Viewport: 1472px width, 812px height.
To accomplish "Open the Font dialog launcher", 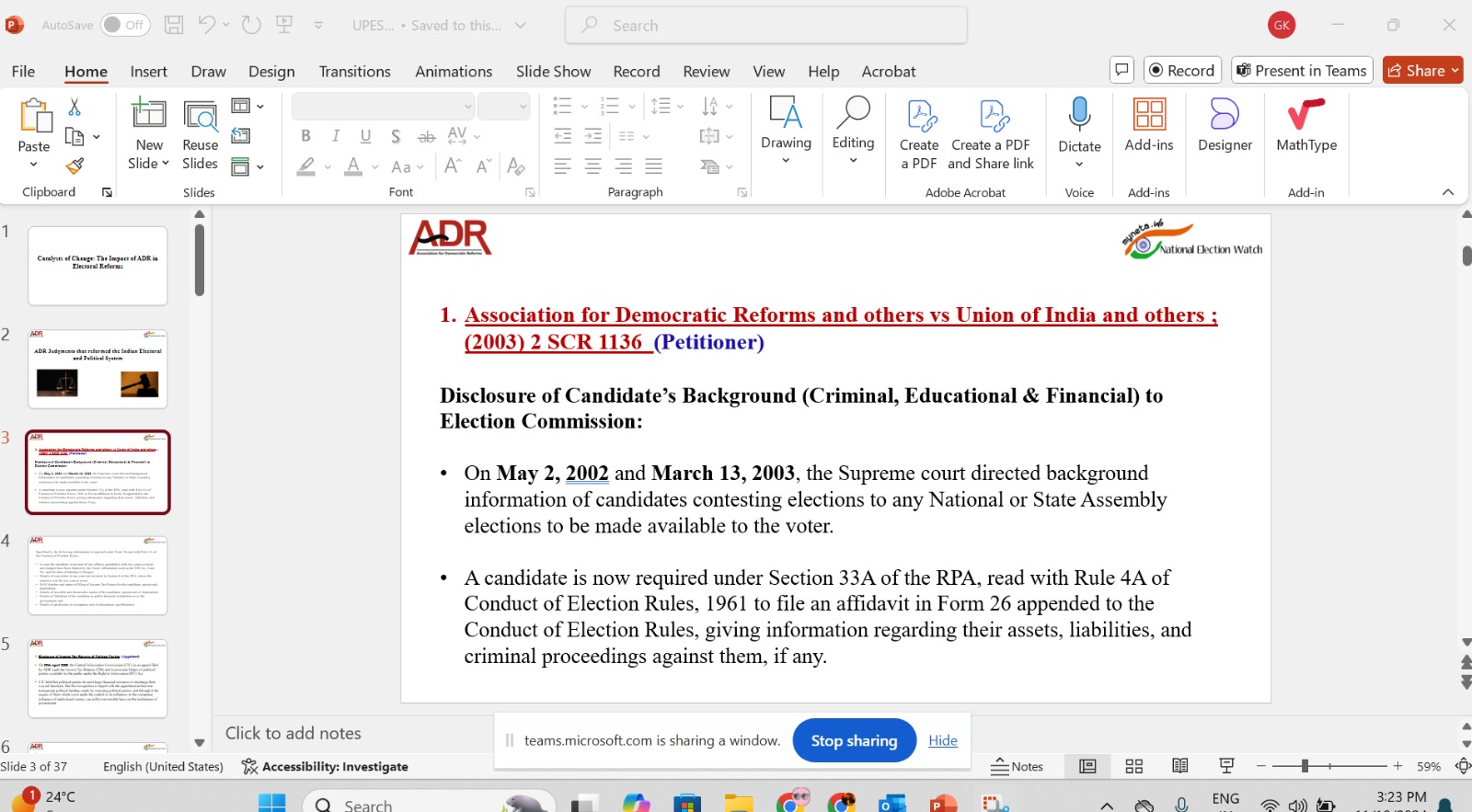I will [530, 192].
